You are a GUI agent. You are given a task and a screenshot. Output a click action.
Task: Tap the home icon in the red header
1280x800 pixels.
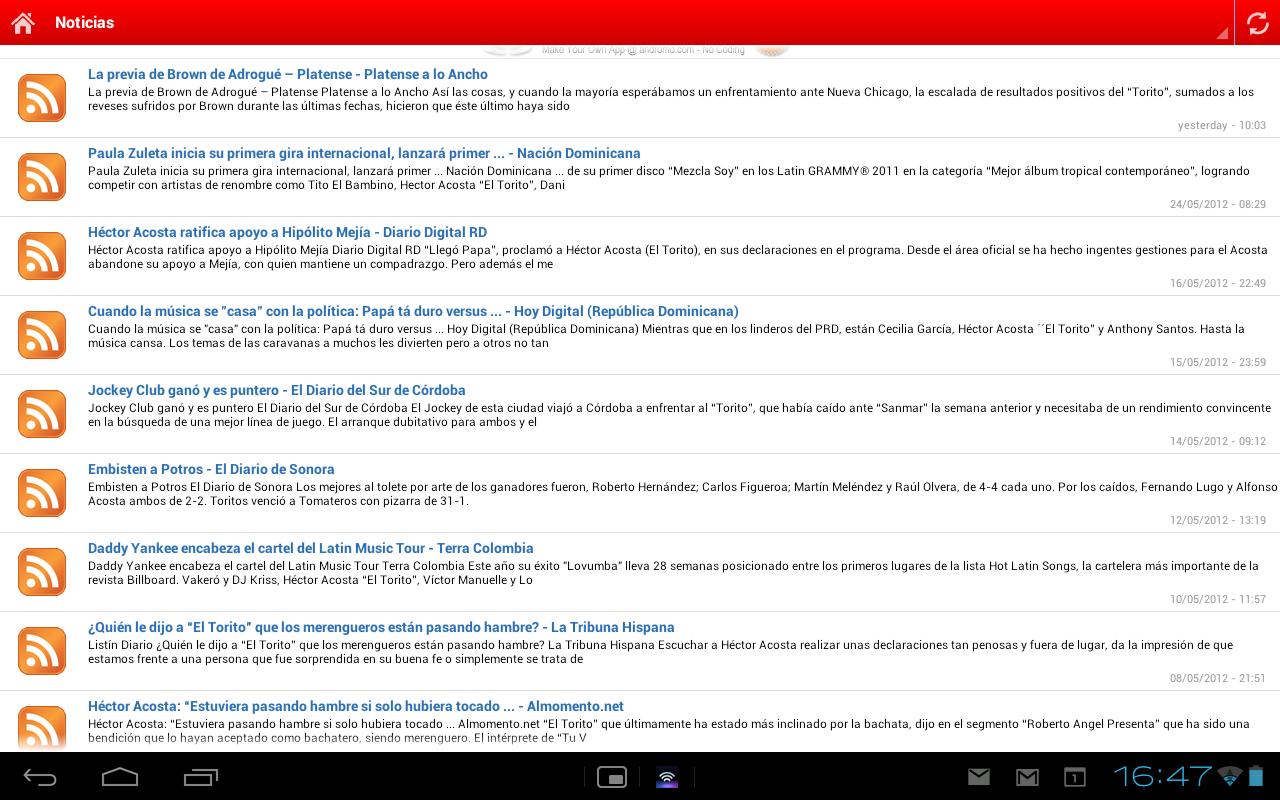[23, 22]
